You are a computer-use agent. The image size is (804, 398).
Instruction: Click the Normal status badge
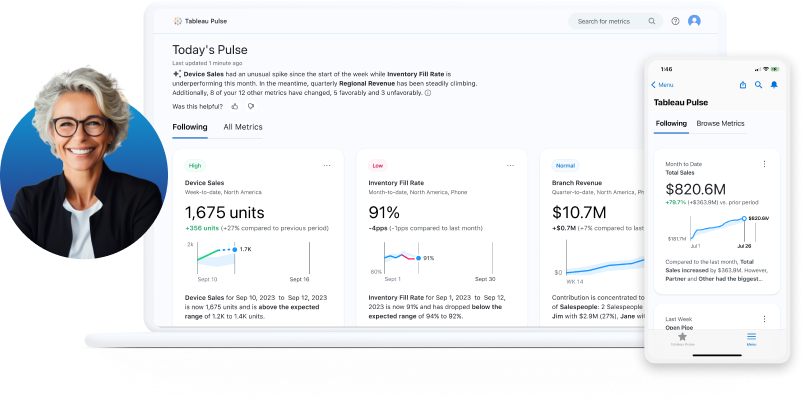pyautogui.click(x=566, y=166)
